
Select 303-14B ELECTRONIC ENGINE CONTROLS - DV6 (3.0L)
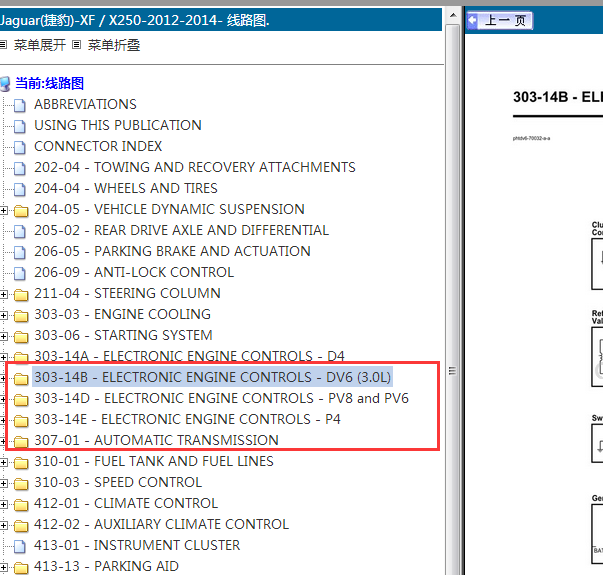point(212,377)
